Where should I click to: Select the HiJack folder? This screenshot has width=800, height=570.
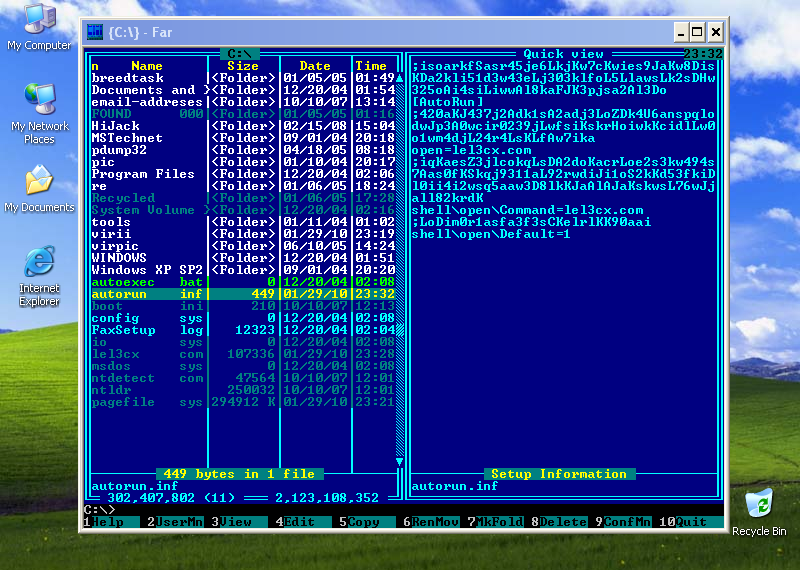point(243,126)
